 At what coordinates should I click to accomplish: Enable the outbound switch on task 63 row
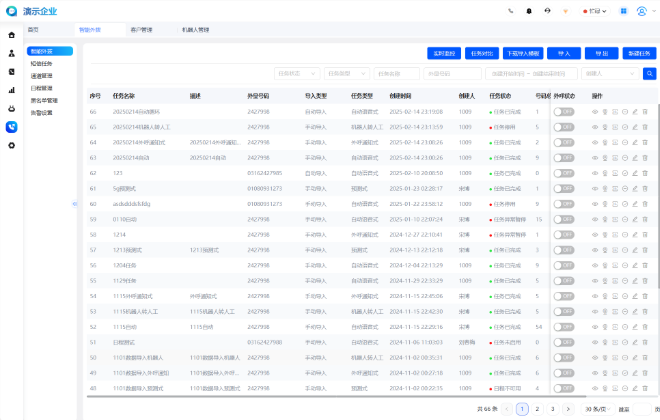565,157
